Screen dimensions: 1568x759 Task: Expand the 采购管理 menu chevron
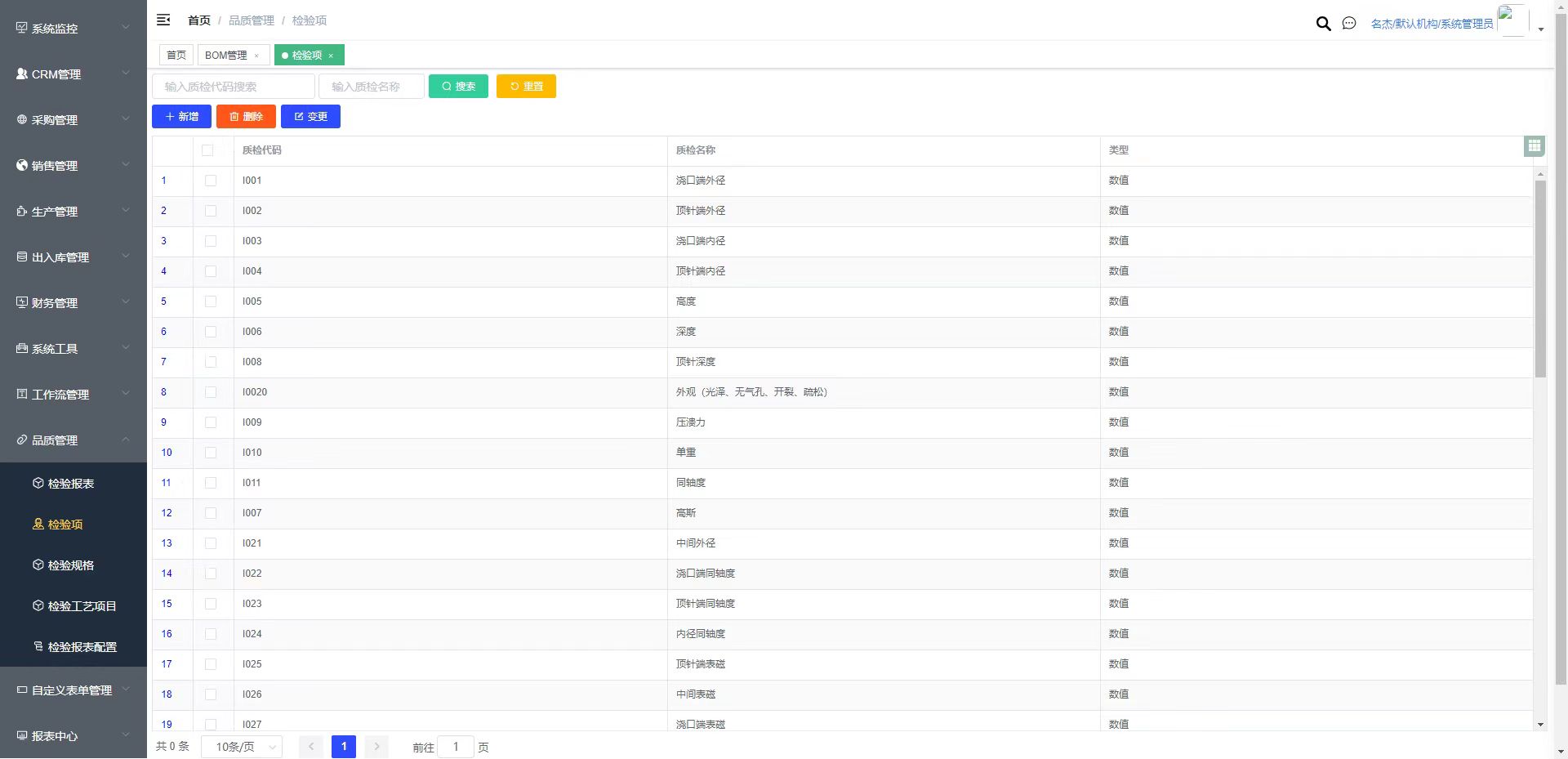coord(126,118)
